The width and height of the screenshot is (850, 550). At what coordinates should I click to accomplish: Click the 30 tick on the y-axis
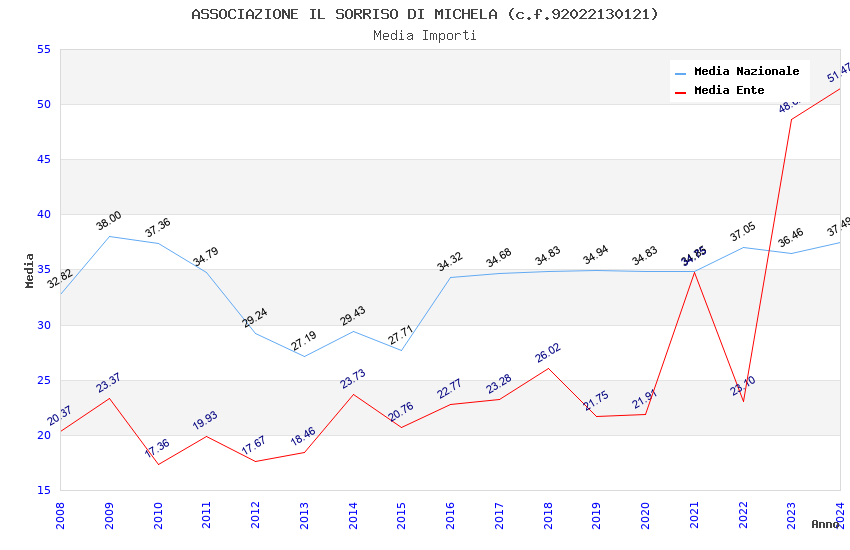44,325
